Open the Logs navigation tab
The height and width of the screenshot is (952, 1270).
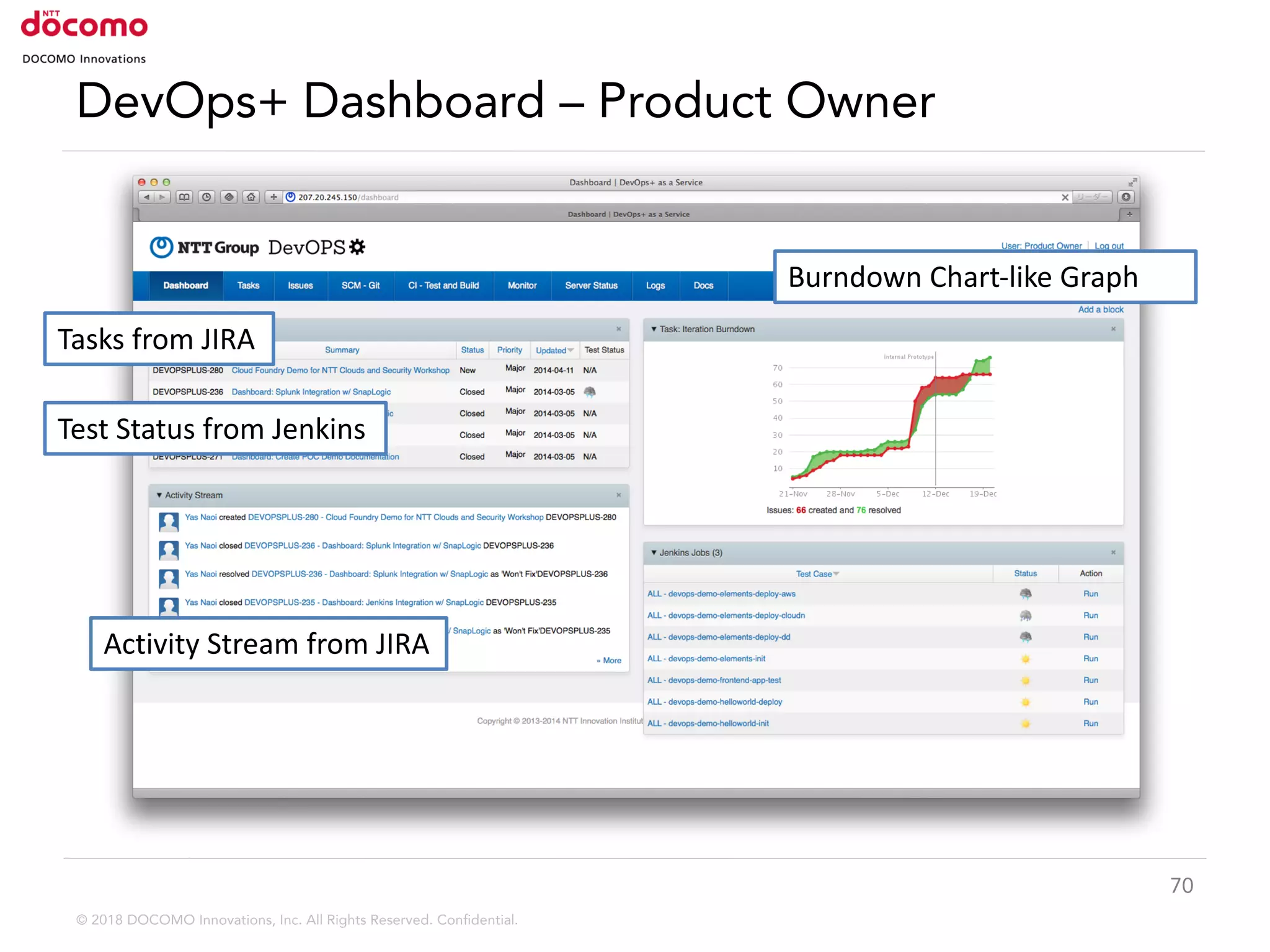655,286
